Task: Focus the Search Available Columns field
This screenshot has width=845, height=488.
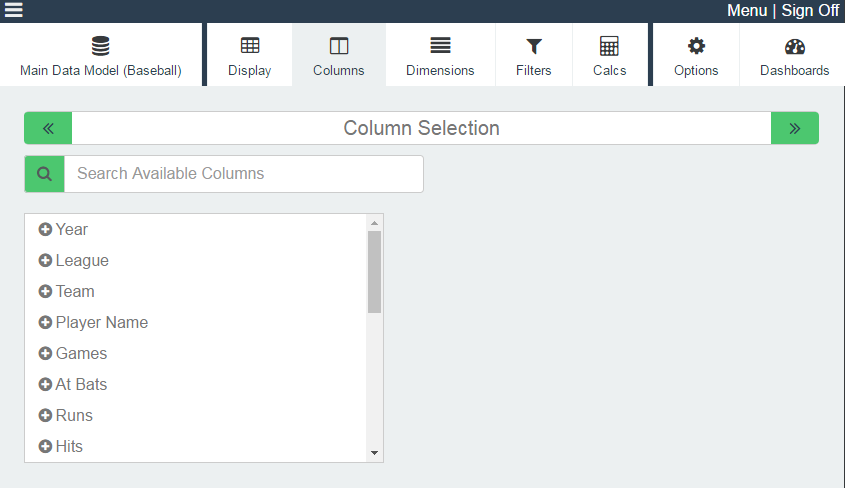Action: point(244,174)
